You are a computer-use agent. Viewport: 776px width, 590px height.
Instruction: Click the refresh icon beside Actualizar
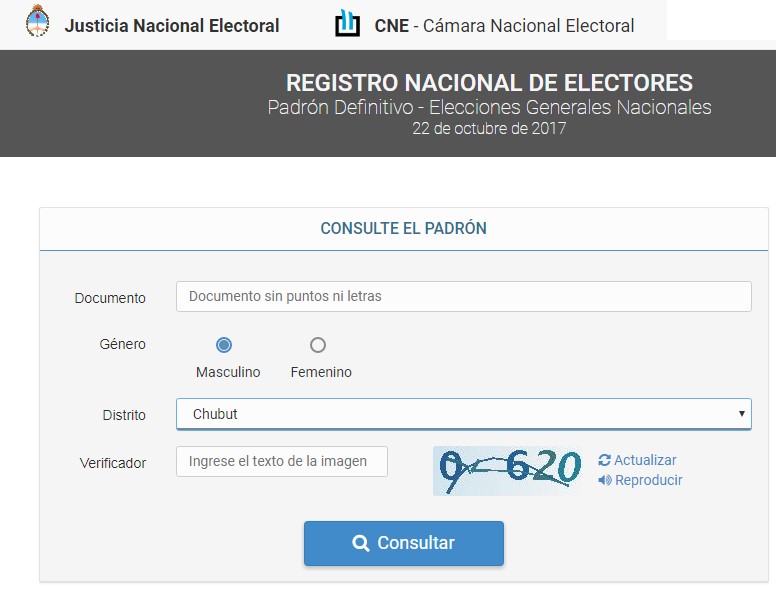[604, 460]
